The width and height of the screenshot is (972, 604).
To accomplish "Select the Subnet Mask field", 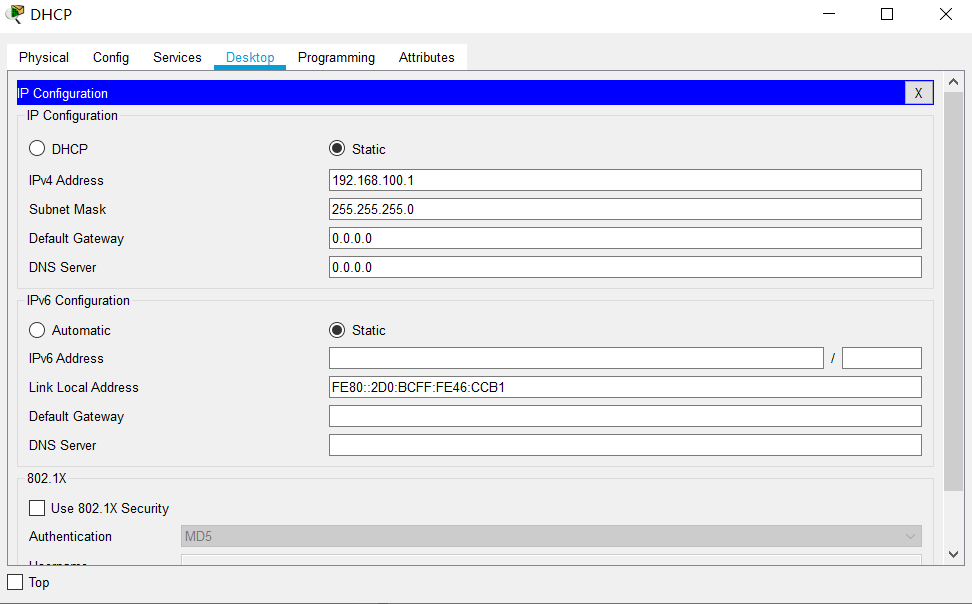I will (x=624, y=209).
